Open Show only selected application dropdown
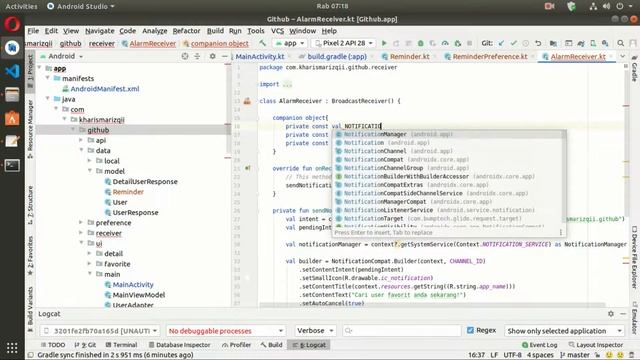The image size is (640, 360). 564,331
